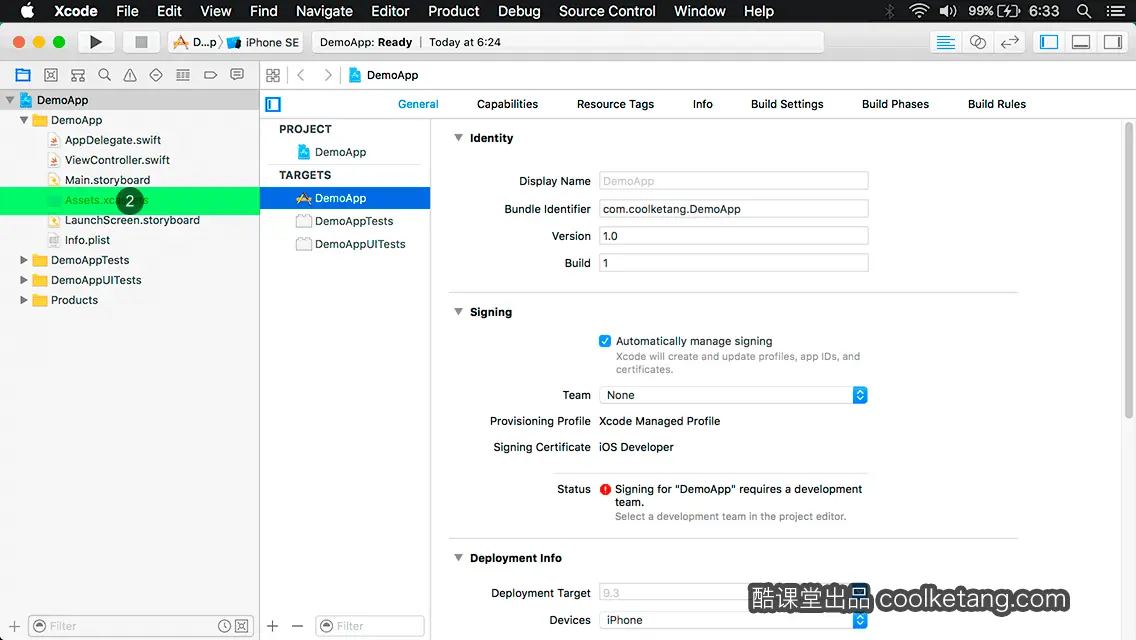Open the breakpoint navigator
Viewport: 1136px width, 640px height.
click(x=210, y=75)
